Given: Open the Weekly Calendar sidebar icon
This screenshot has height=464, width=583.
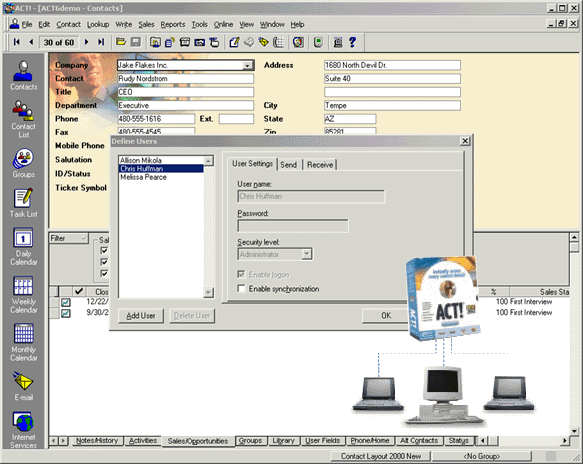Looking at the screenshot, I should pyautogui.click(x=23, y=294).
